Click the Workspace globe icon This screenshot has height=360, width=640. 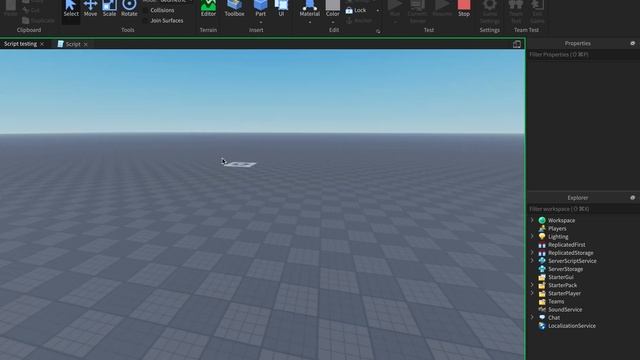[542, 220]
